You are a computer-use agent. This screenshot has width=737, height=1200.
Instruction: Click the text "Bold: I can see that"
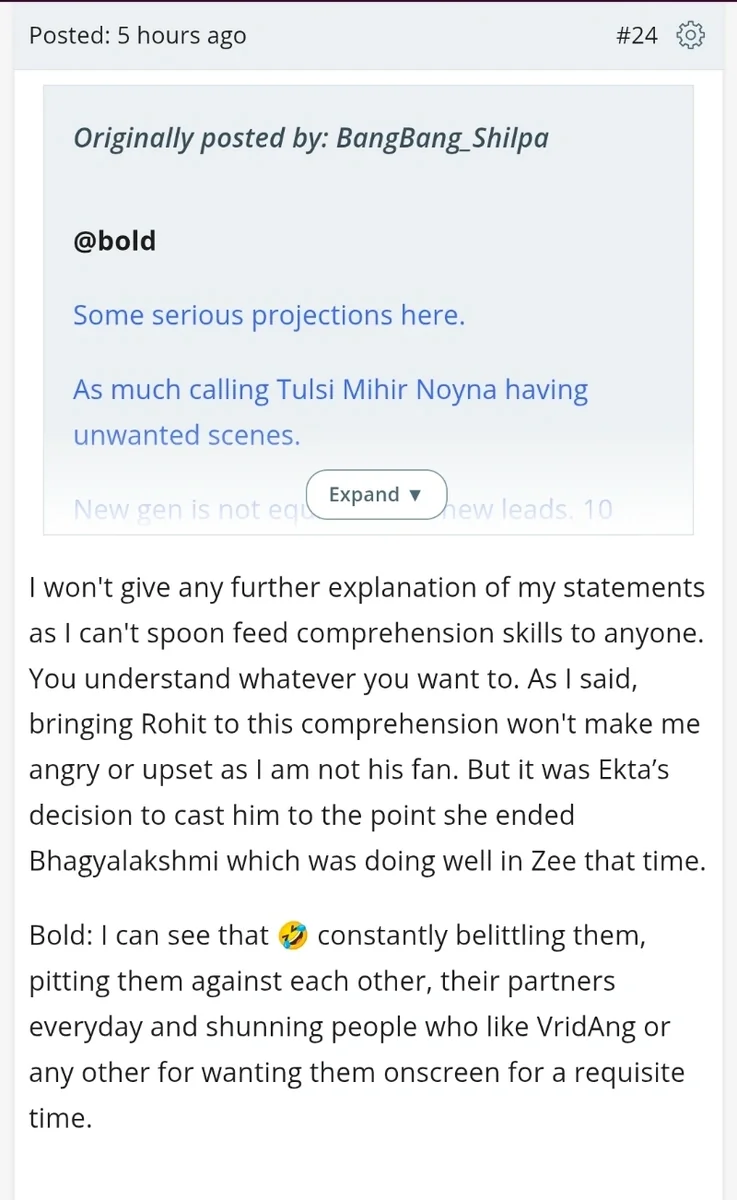click(149, 936)
